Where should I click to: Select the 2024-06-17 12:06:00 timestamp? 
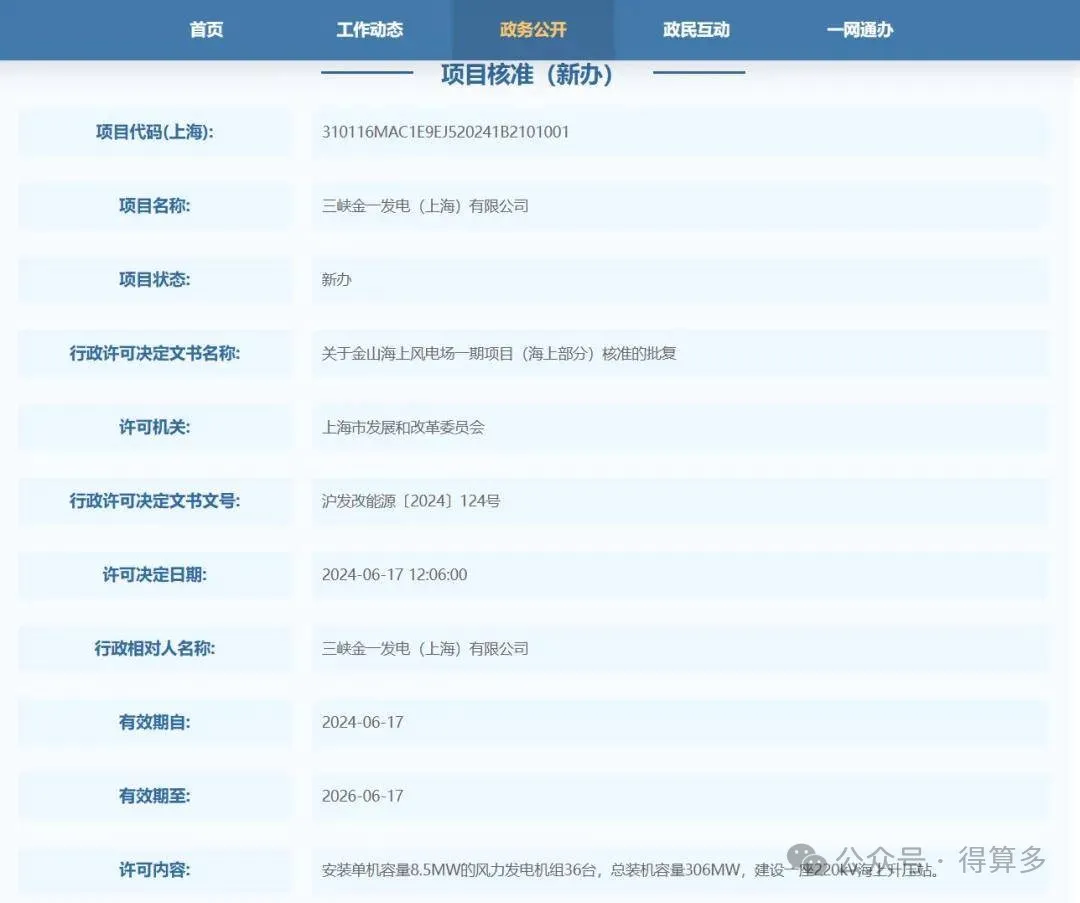394,574
